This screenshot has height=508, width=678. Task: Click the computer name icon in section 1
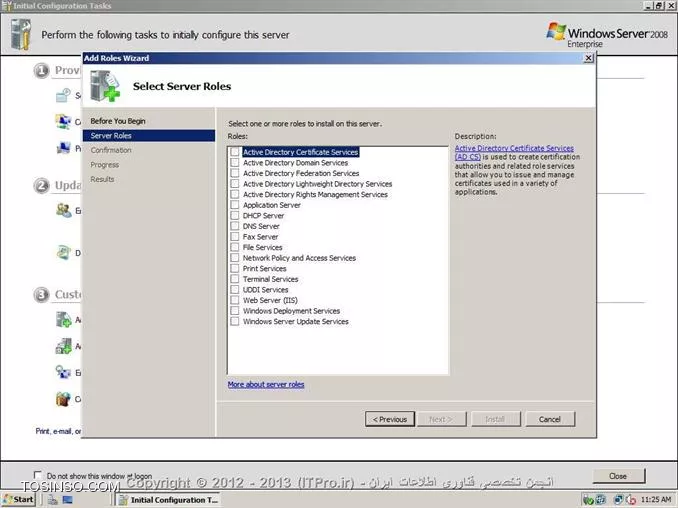tap(63, 148)
